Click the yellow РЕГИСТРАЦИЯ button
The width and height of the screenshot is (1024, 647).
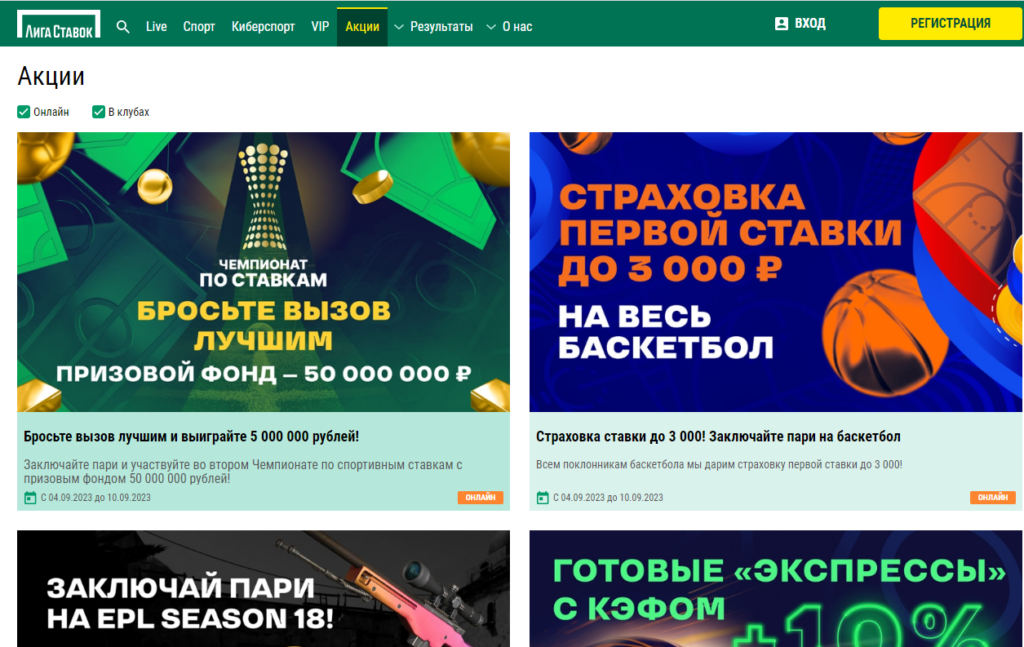tap(950, 24)
